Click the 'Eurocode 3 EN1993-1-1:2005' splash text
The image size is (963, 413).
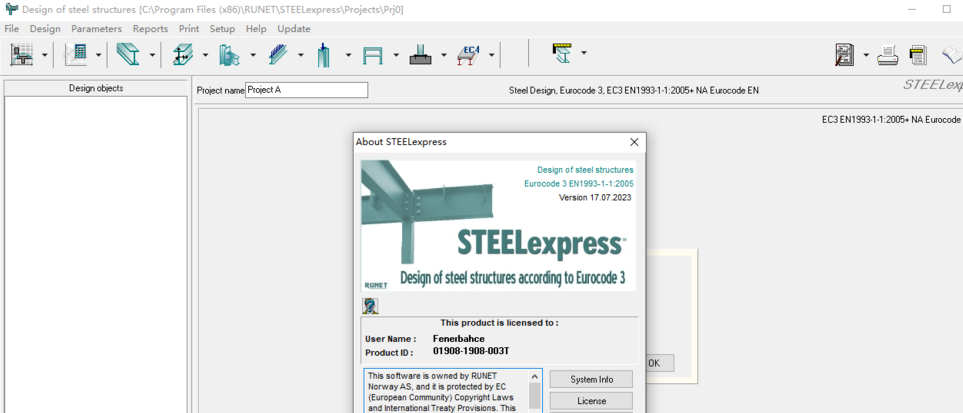click(579, 184)
